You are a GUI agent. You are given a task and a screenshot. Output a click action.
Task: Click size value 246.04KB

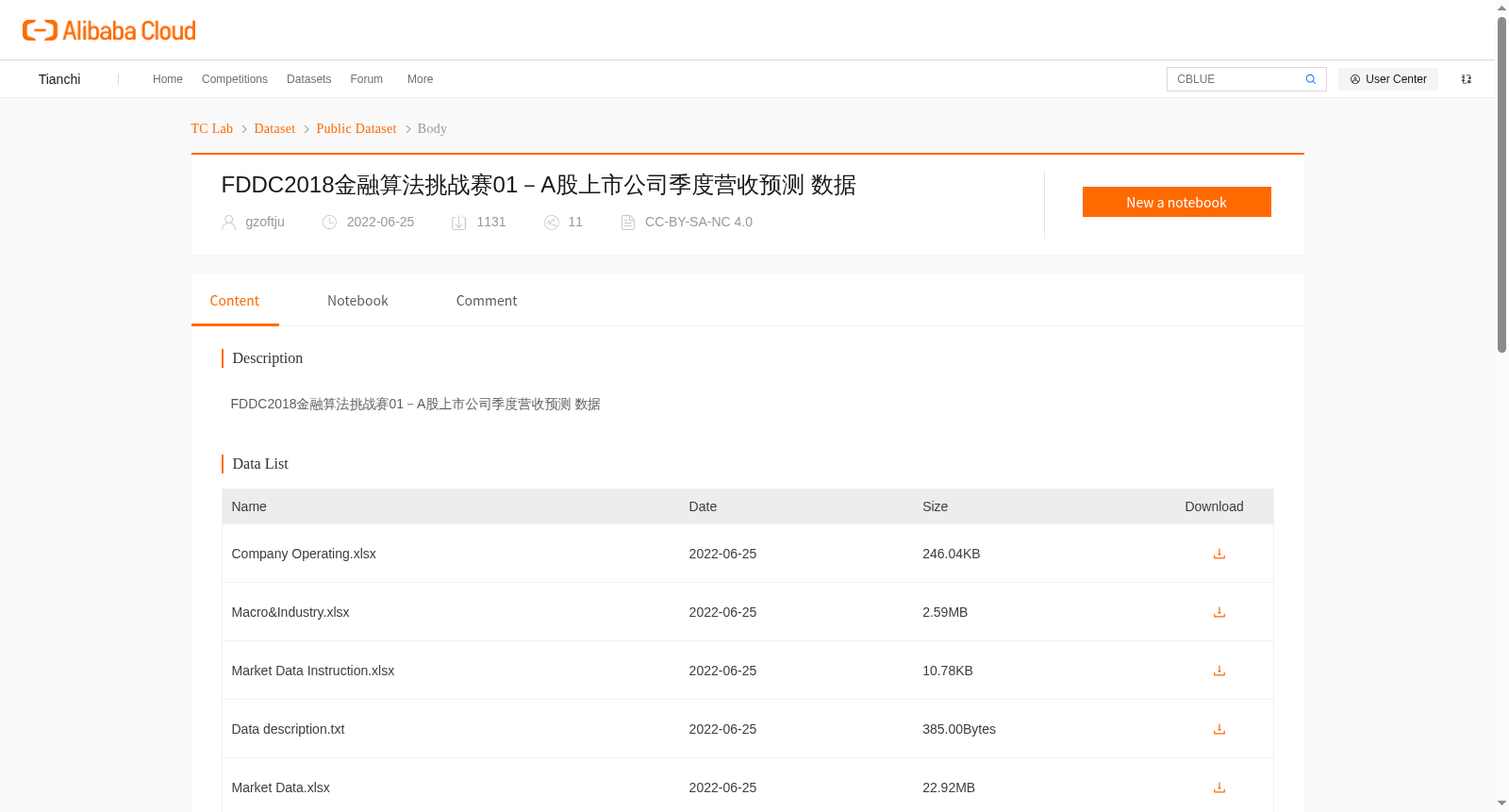point(951,554)
